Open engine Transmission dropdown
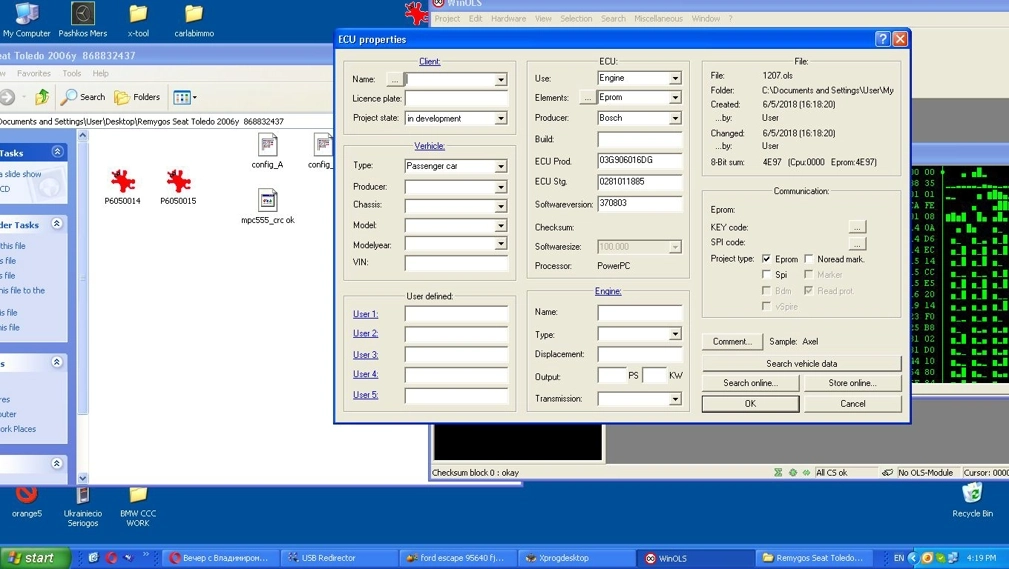This screenshot has height=569, width=1009. tap(675, 399)
